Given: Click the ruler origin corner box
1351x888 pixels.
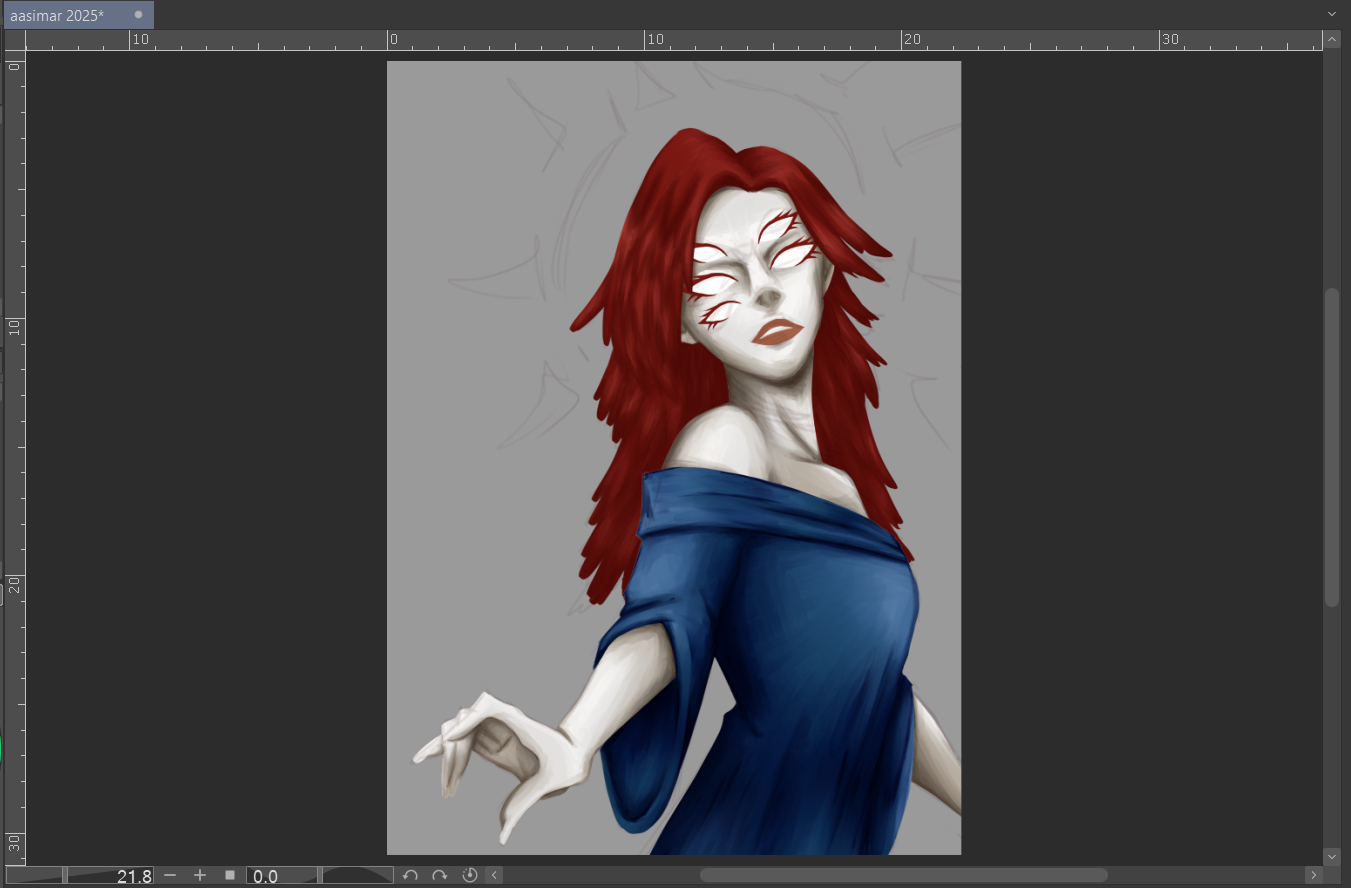Looking at the screenshot, I should [14, 40].
